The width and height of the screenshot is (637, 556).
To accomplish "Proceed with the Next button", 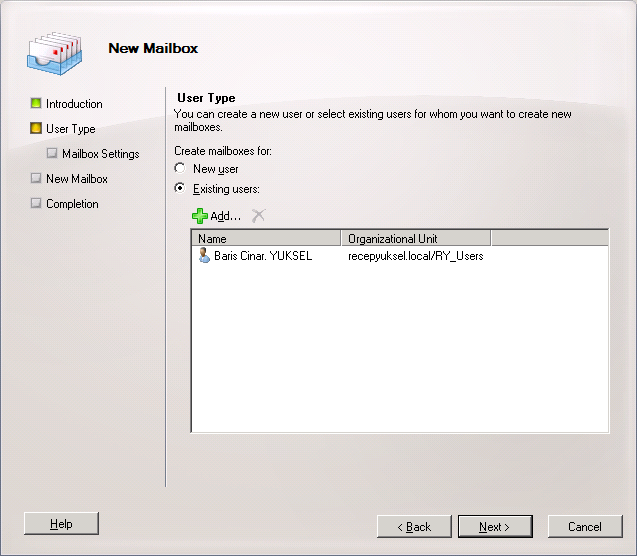I will click(495, 527).
